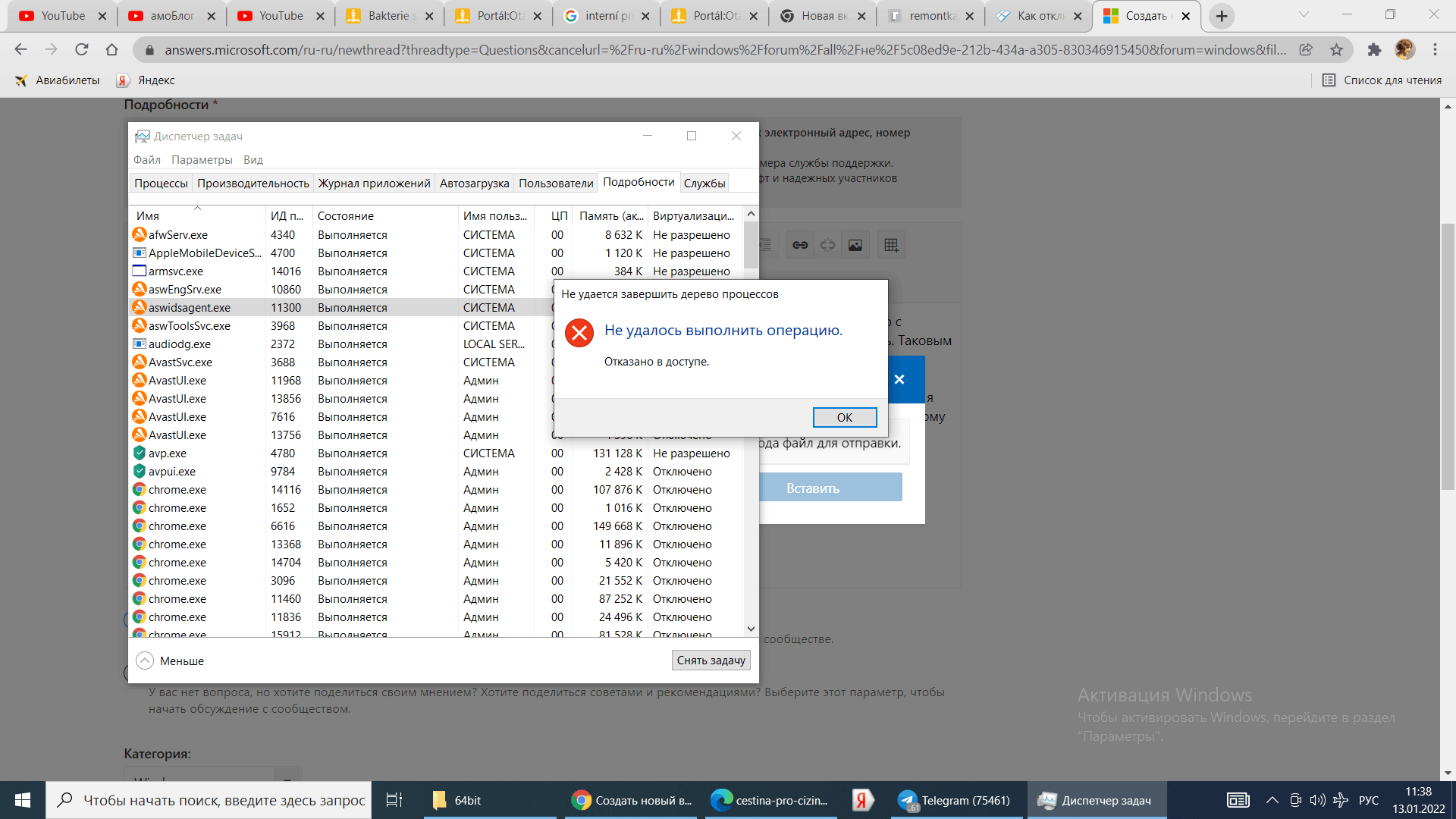
Task: Open new Chrome tab with plus button
Action: (1221, 16)
